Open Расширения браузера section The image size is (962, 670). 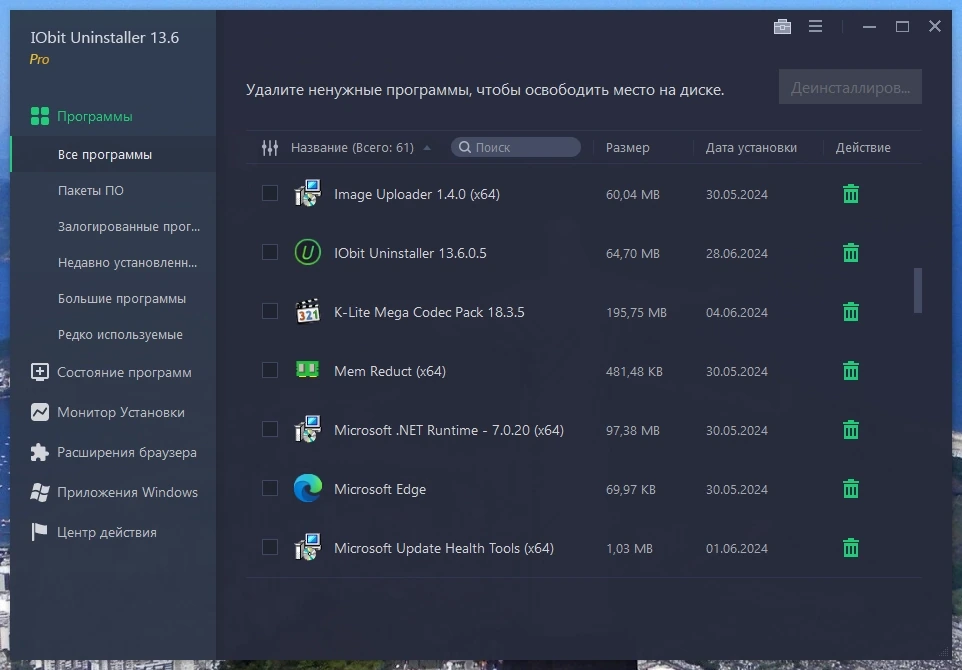click(113, 452)
